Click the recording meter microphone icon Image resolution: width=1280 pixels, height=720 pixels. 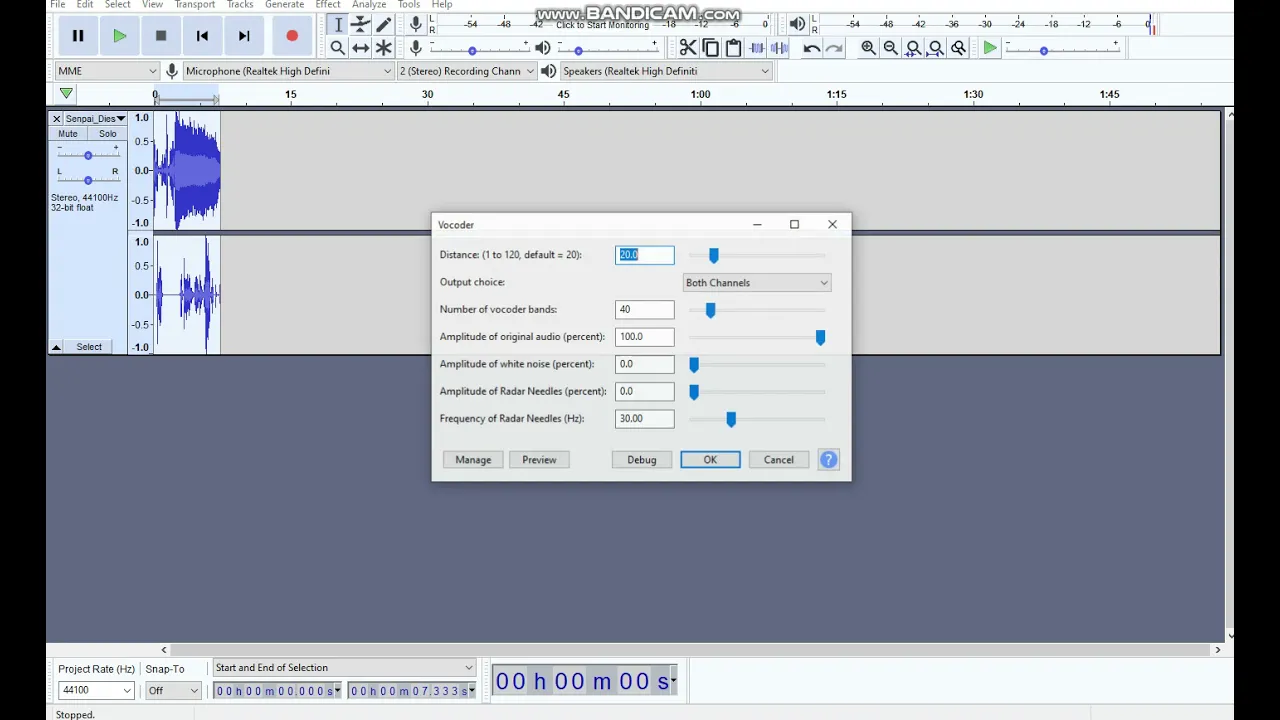[416, 24]
